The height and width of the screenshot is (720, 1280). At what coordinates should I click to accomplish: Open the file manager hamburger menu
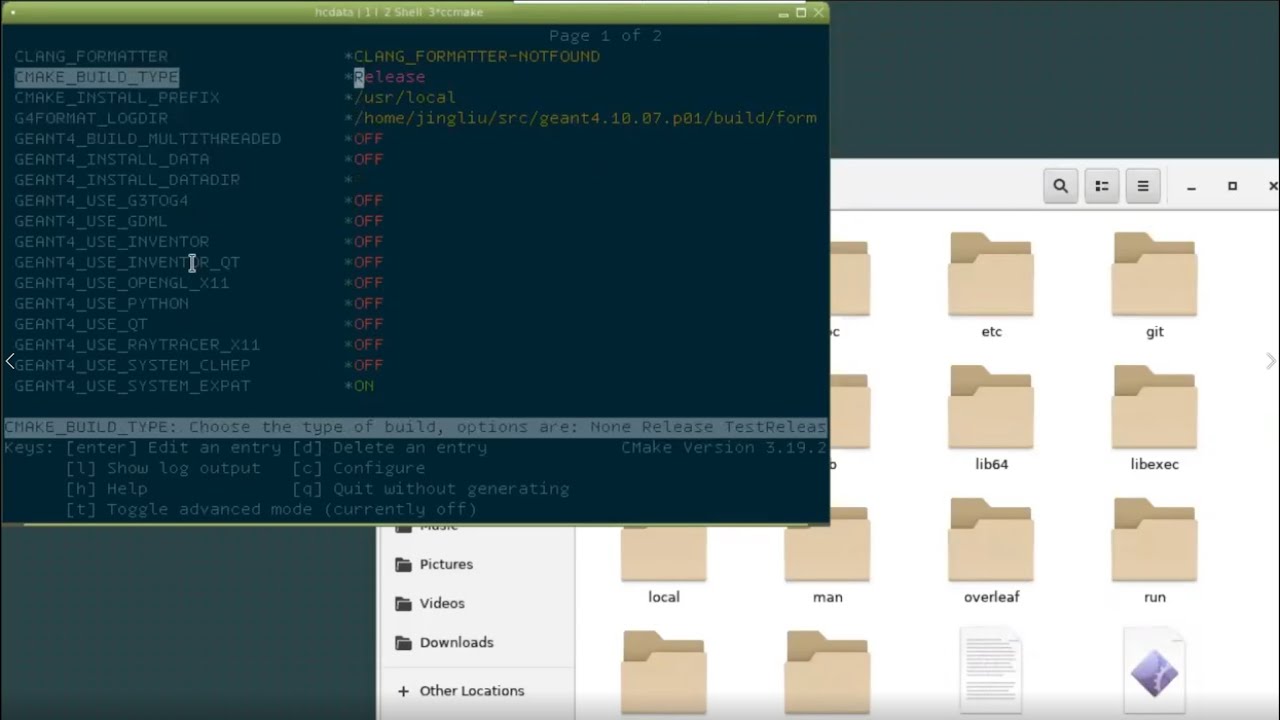(1143, 186)
